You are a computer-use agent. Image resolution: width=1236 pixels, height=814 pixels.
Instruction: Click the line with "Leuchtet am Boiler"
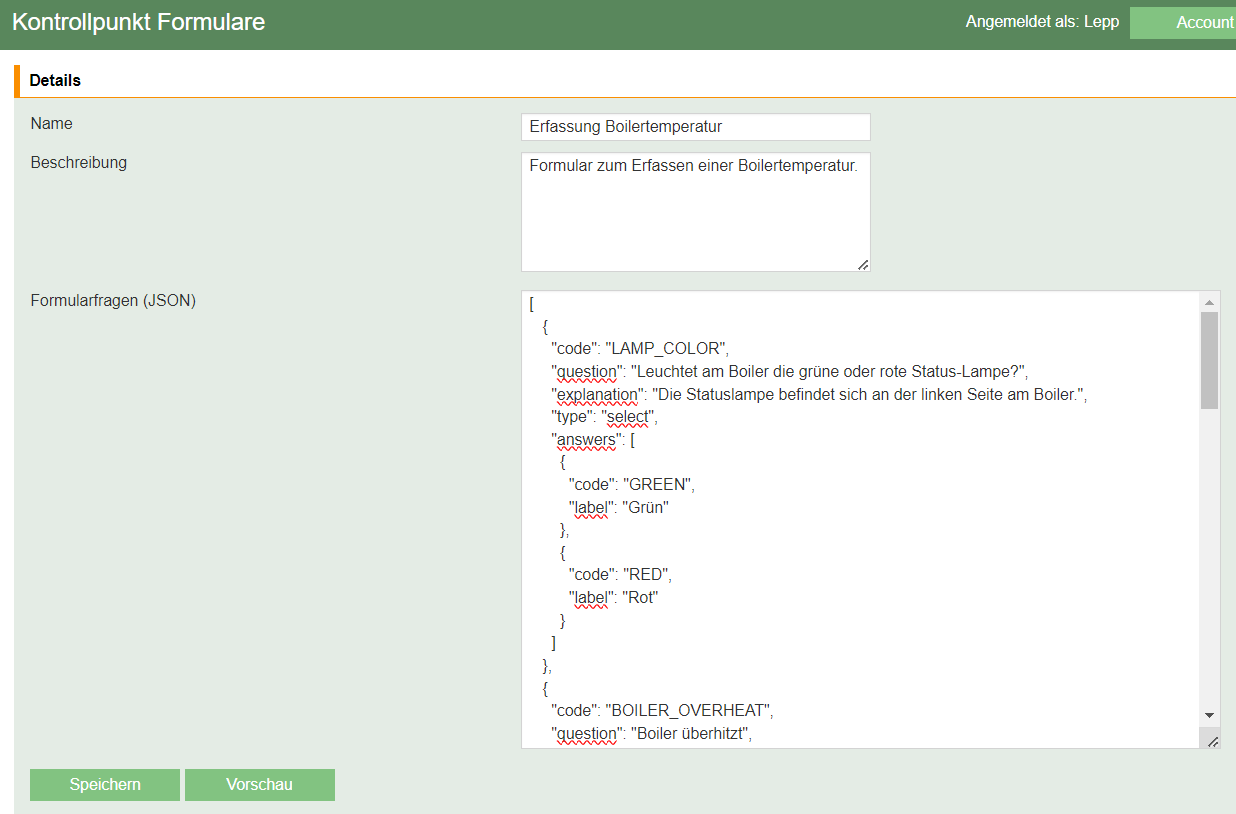pyautogui.click(x=790, y=372)
